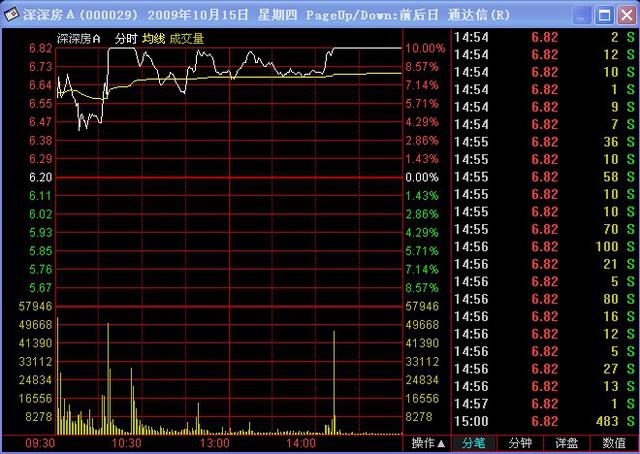640x454 pixels.
Task: Click the 13:00 time axis marker
Action: click(215, 443)
